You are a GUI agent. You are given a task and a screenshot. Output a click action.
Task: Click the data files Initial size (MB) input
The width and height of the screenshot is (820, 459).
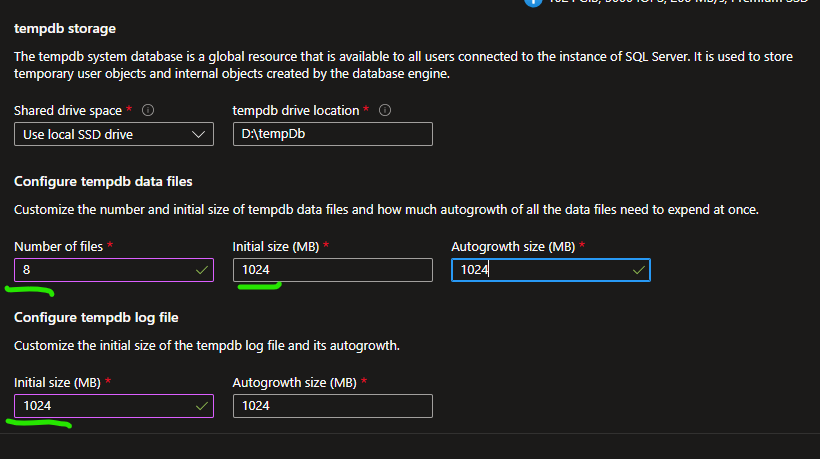click(333, 270)
